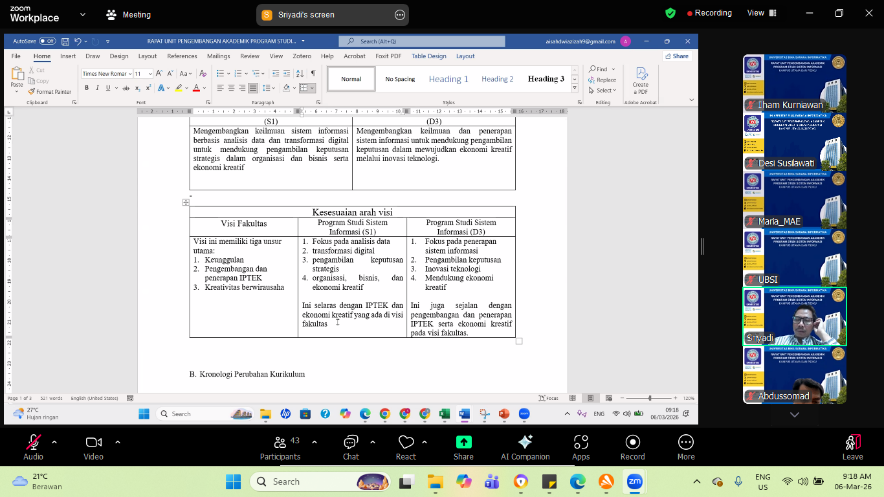Open the Zoom Chat panel
Image resolution: width=884 pixels, height=497 pixels.
coord(350,443)
